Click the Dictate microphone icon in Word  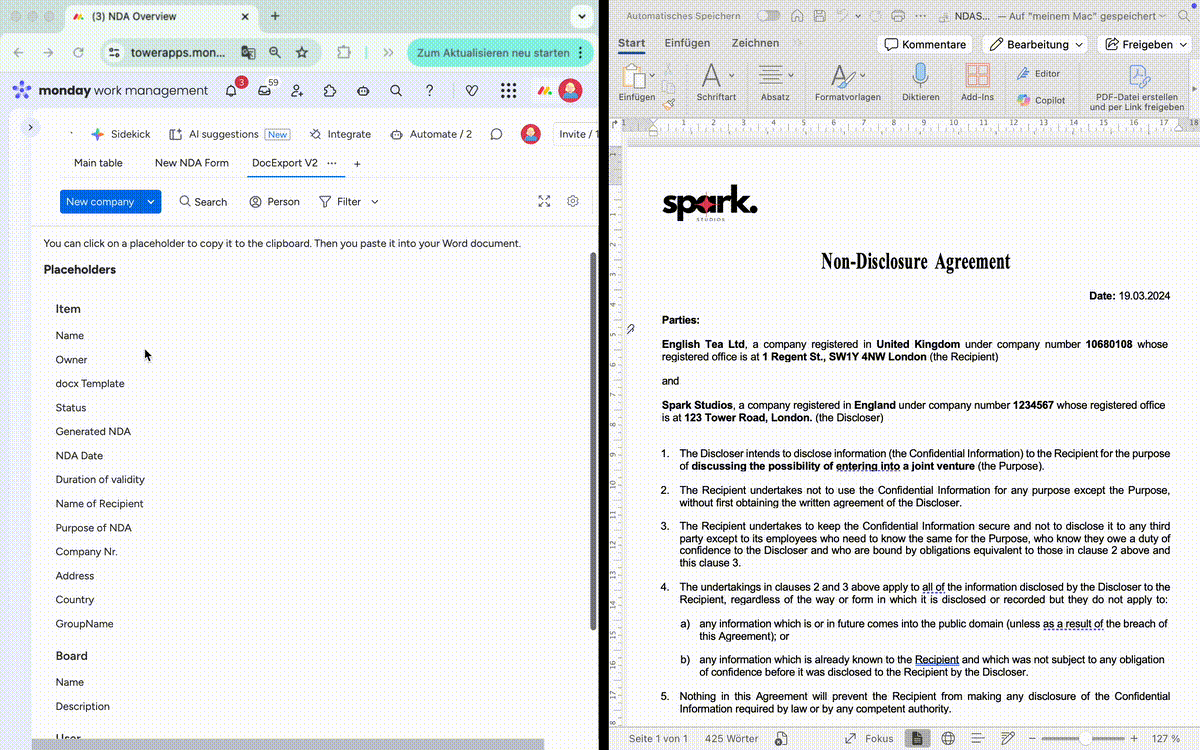click(920, 77)
